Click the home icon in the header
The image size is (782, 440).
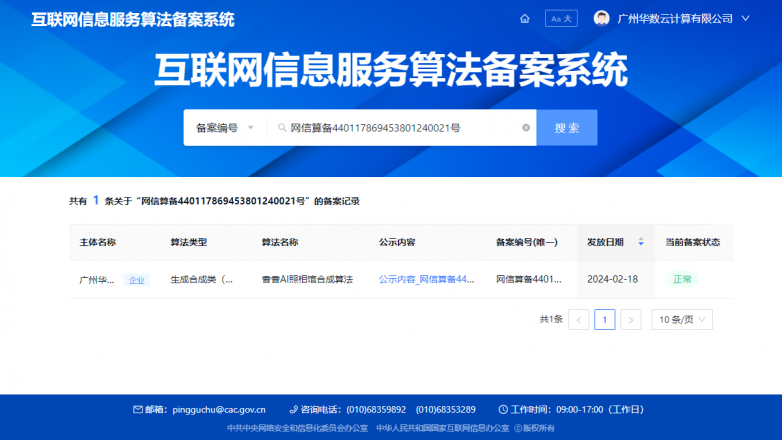(525, 19)
